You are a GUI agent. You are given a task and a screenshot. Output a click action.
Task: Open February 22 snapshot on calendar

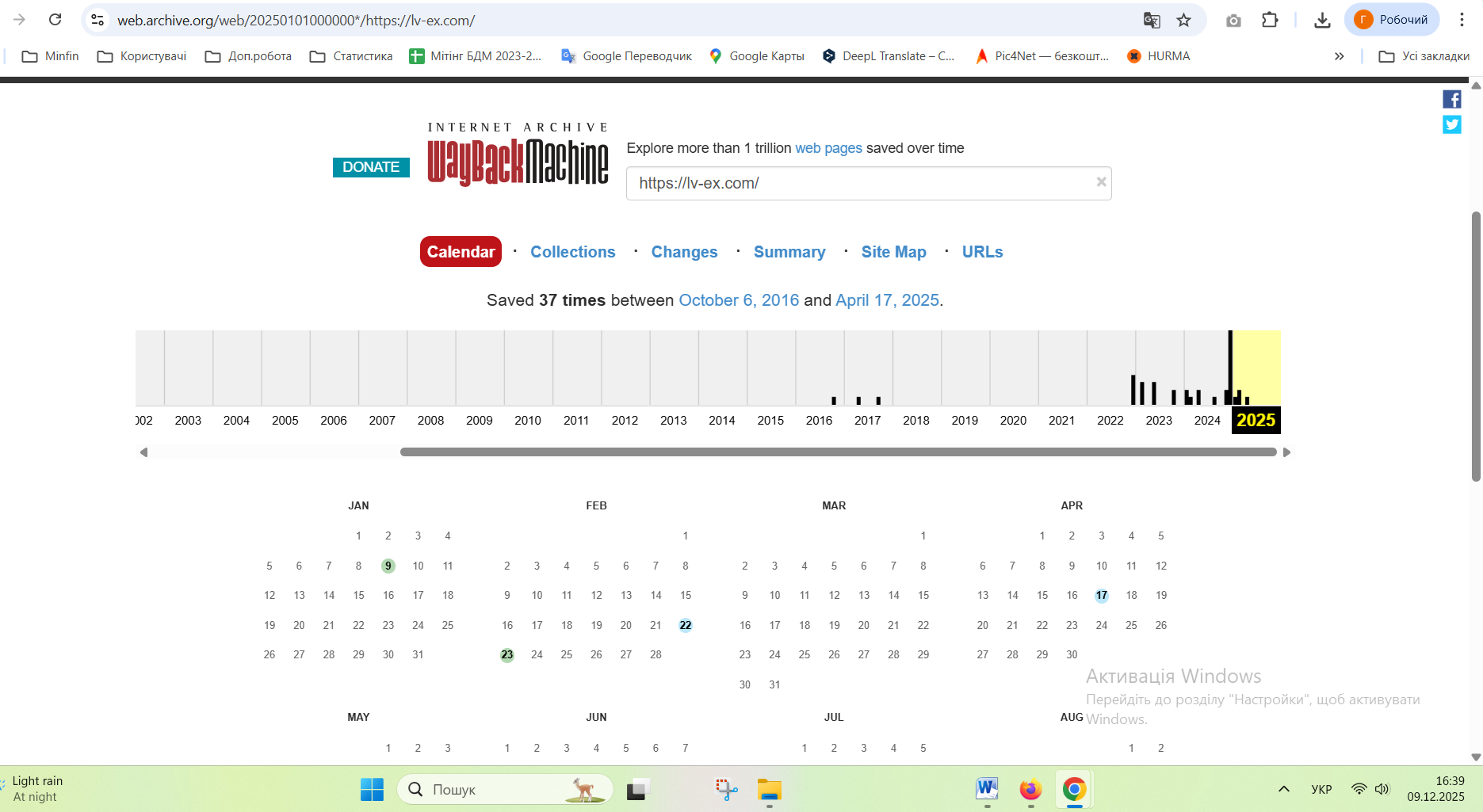pos(686,625)
